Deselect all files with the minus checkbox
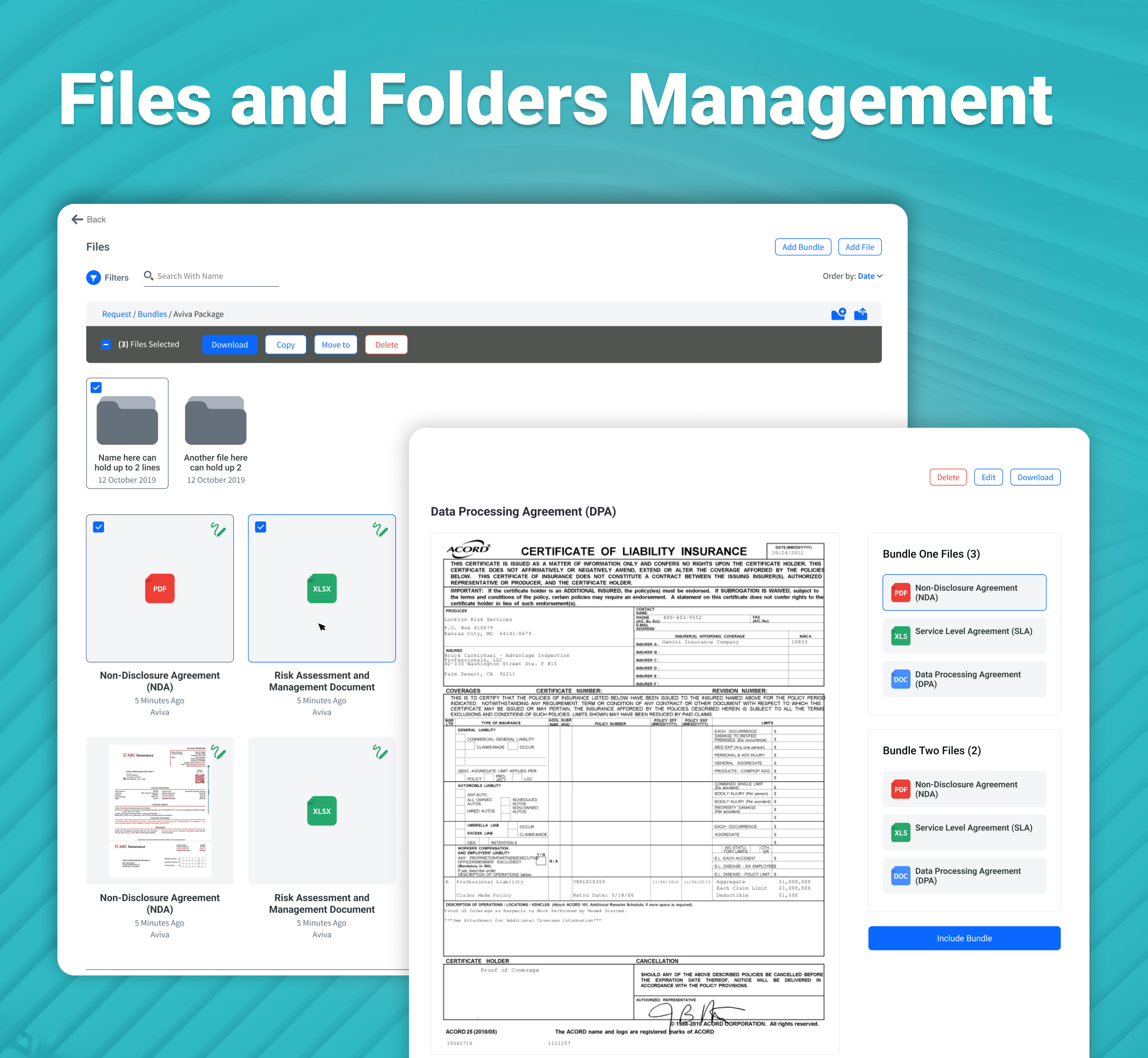 (106, 344)
